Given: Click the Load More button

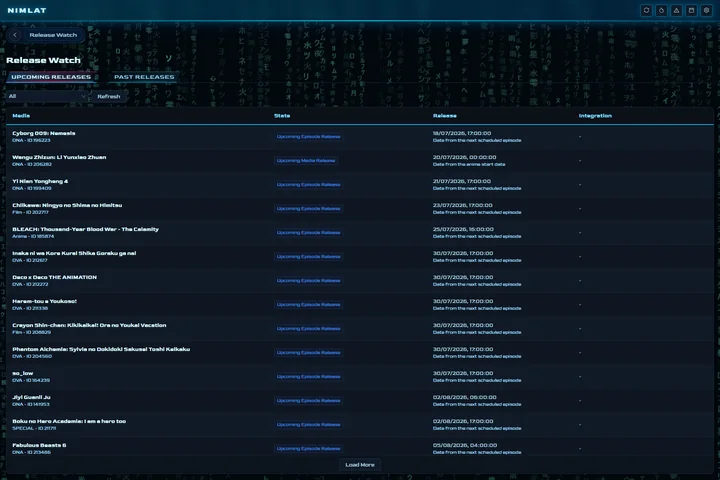Looking at the screenshot, I should pos(360,465).
